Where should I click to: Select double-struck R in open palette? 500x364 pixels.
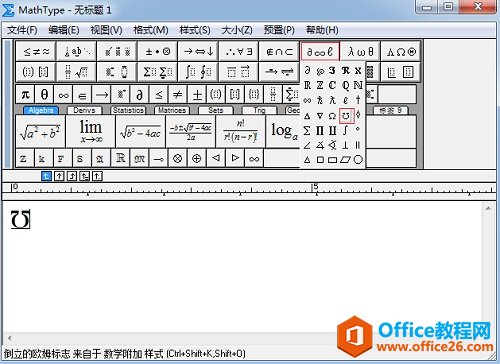tap(307, 85)
